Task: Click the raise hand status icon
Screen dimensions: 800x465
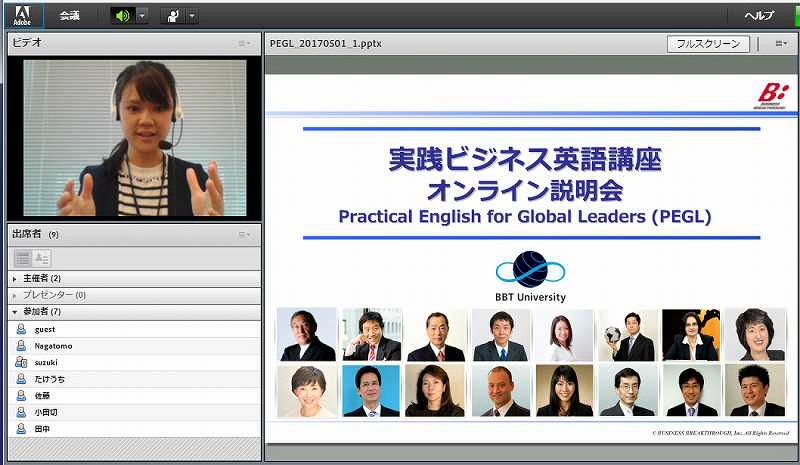Action: [173, 16]
